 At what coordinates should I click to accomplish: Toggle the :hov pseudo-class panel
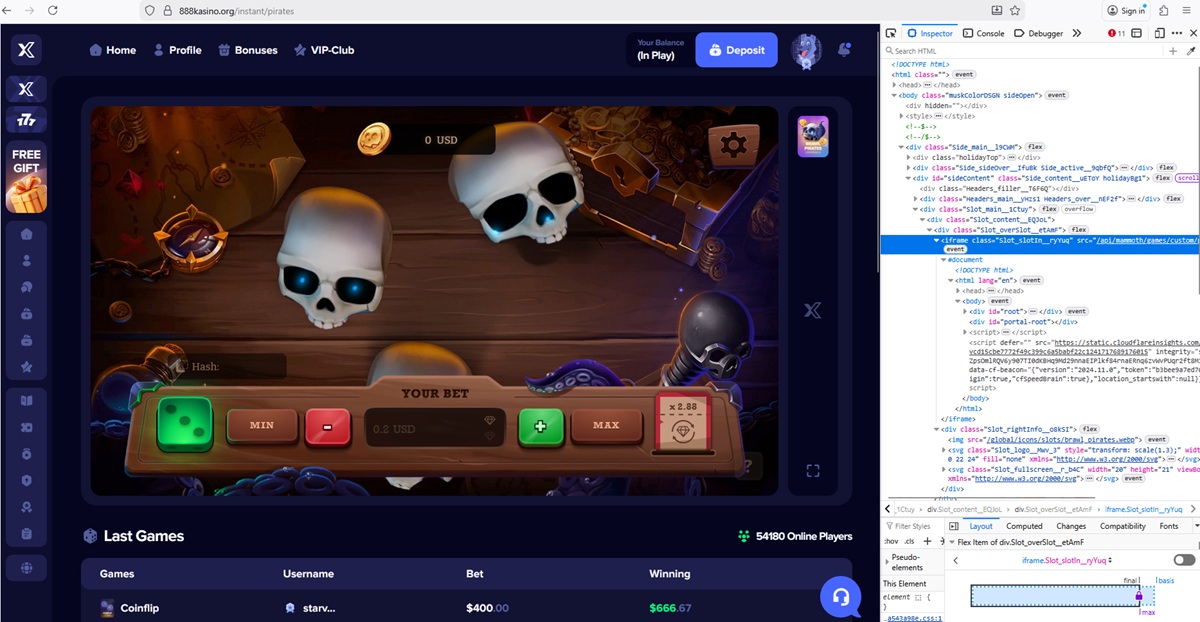coord(891,541)
